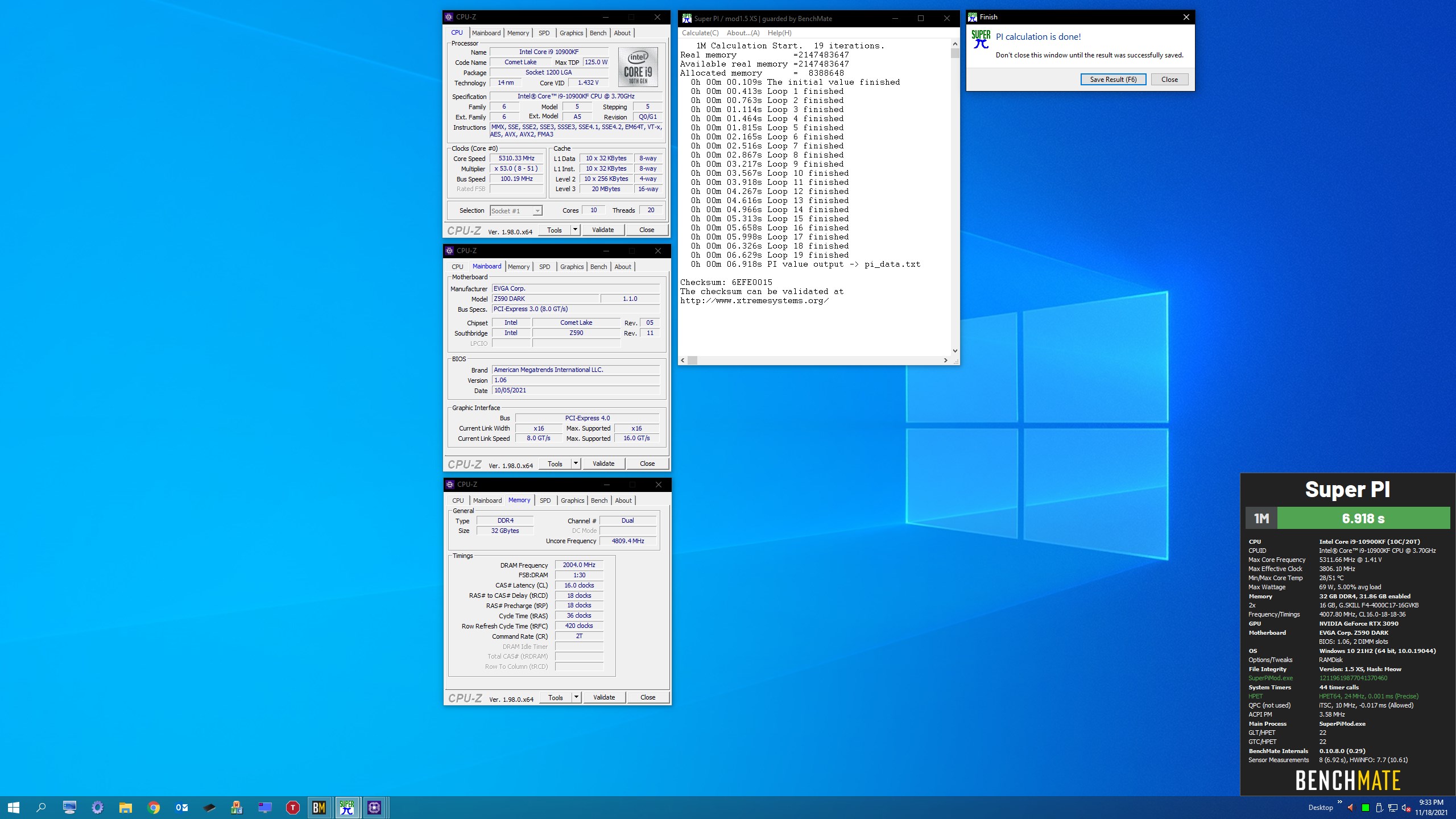This screenshot has height=819, width=1456.
Task: Switch to SPD tab in top CPU-Z window
Action: 544,33
